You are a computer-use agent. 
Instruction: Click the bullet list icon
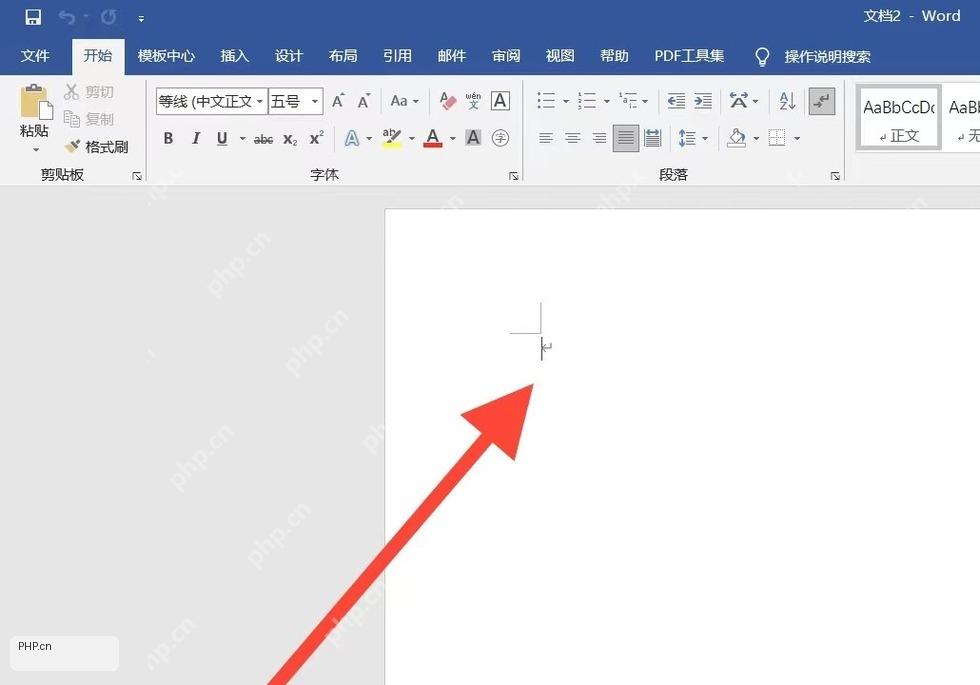546,101
